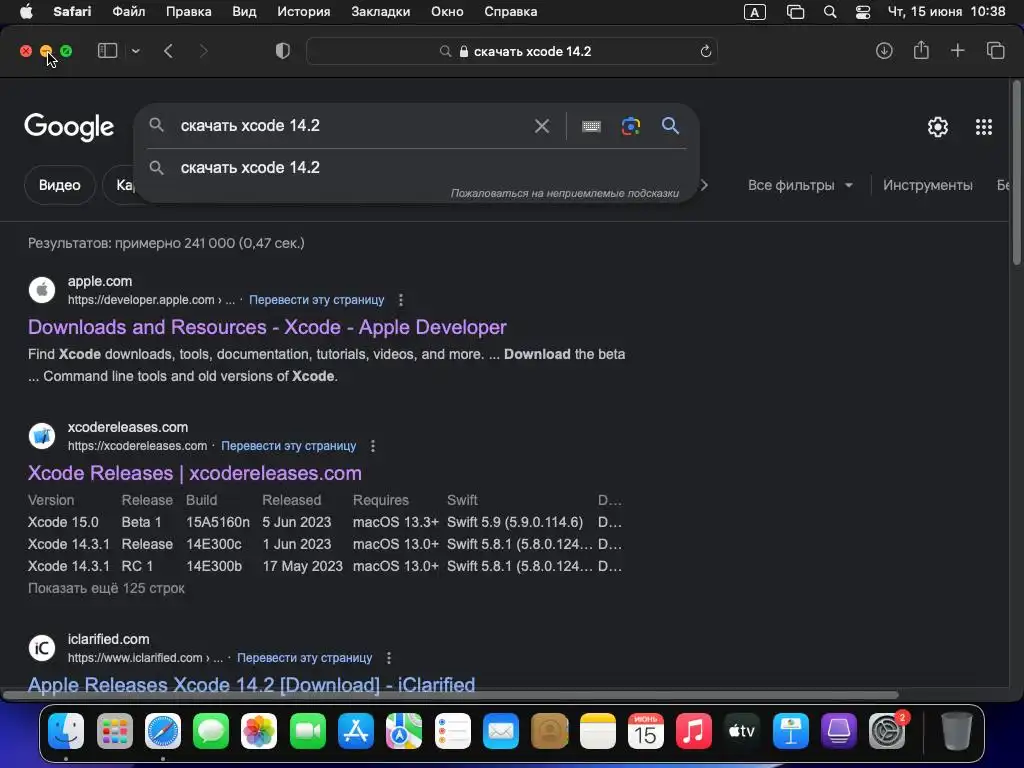The height and width of the screenshot is (768, 1024).
Task: Show downloads in the Safari toolbar
Action: click(884, 51)
